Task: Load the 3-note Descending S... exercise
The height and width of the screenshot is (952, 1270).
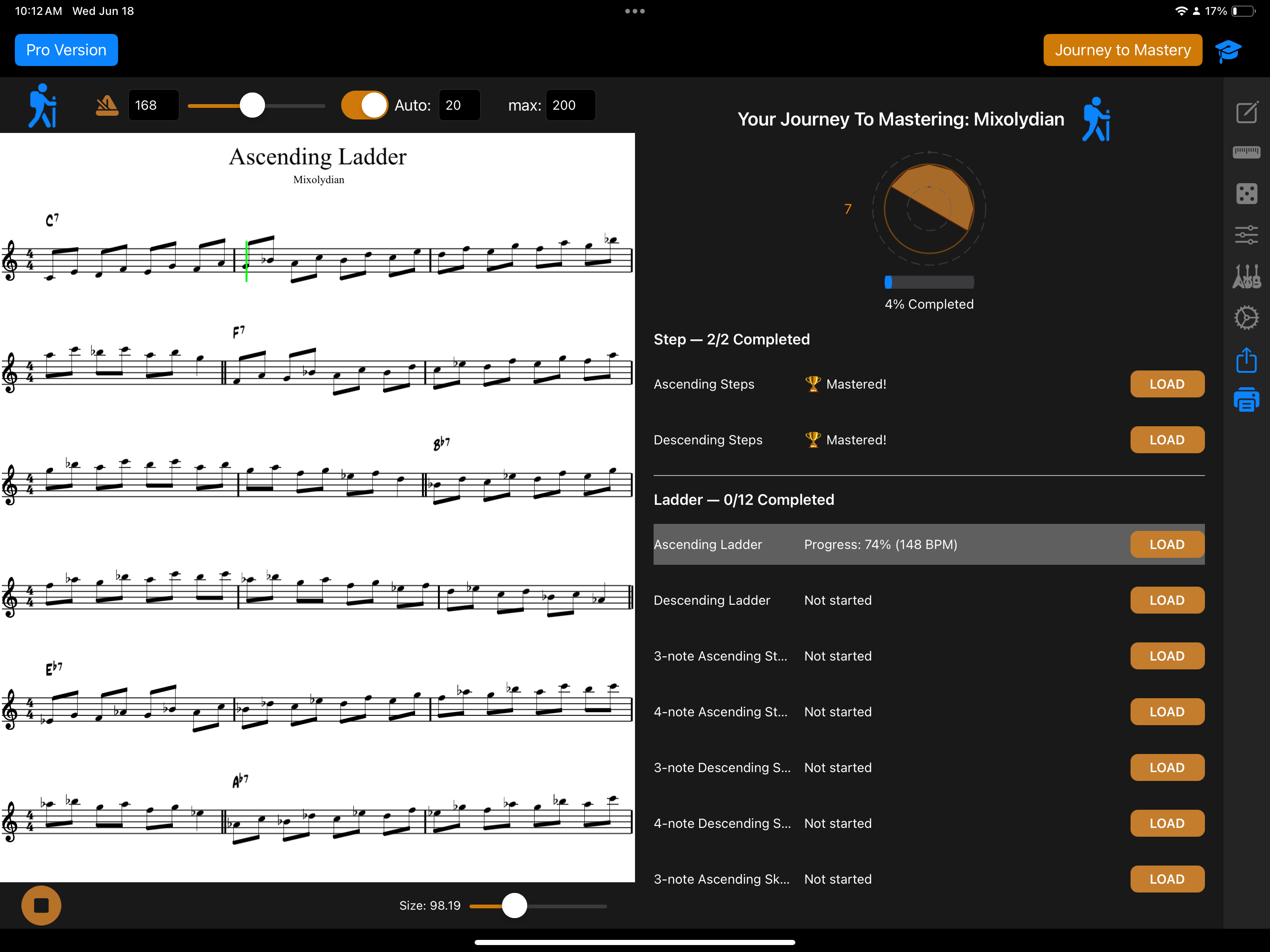Action: [1167, 767]
